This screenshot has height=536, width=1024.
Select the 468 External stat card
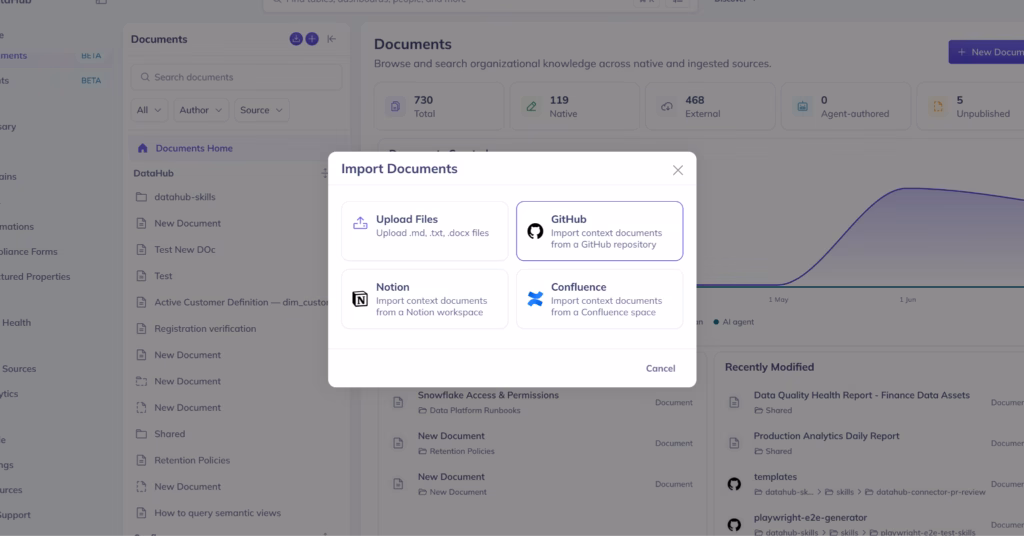pos(711,106)
